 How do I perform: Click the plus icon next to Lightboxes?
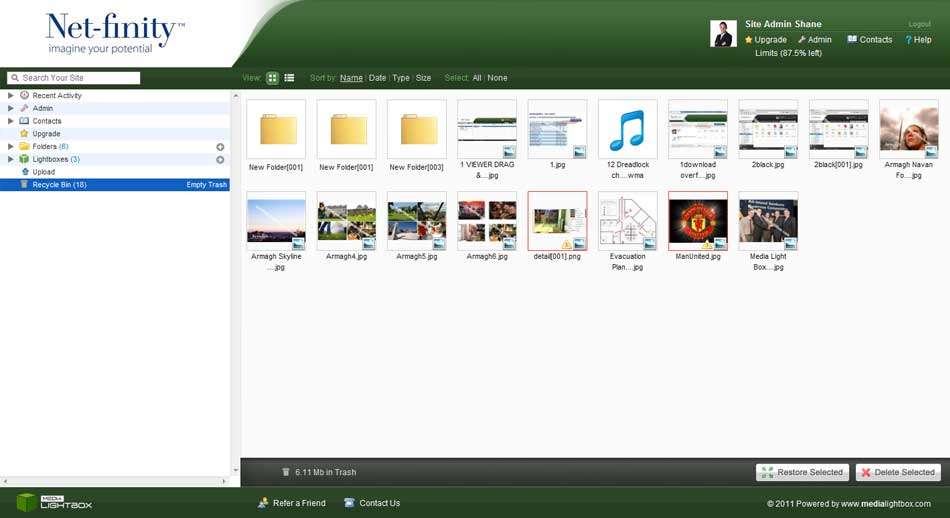pyautogui.click(x=220, y=159)
